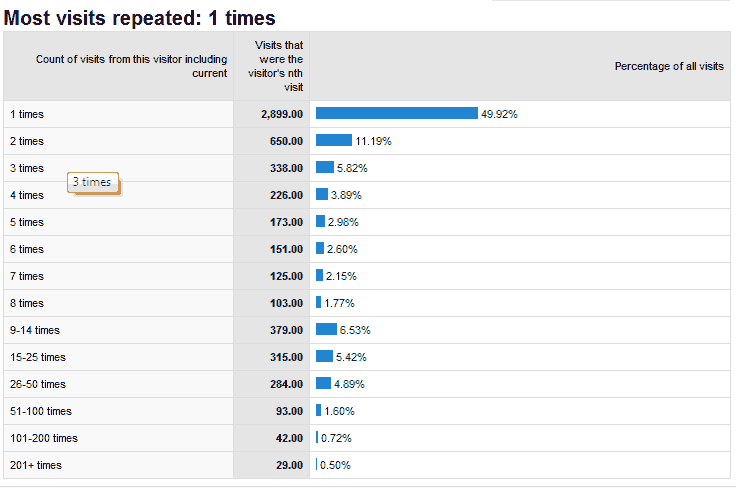Click the '15-25 times' row label
The width and height of the screenshot is (736, 488).
point(37,357)
